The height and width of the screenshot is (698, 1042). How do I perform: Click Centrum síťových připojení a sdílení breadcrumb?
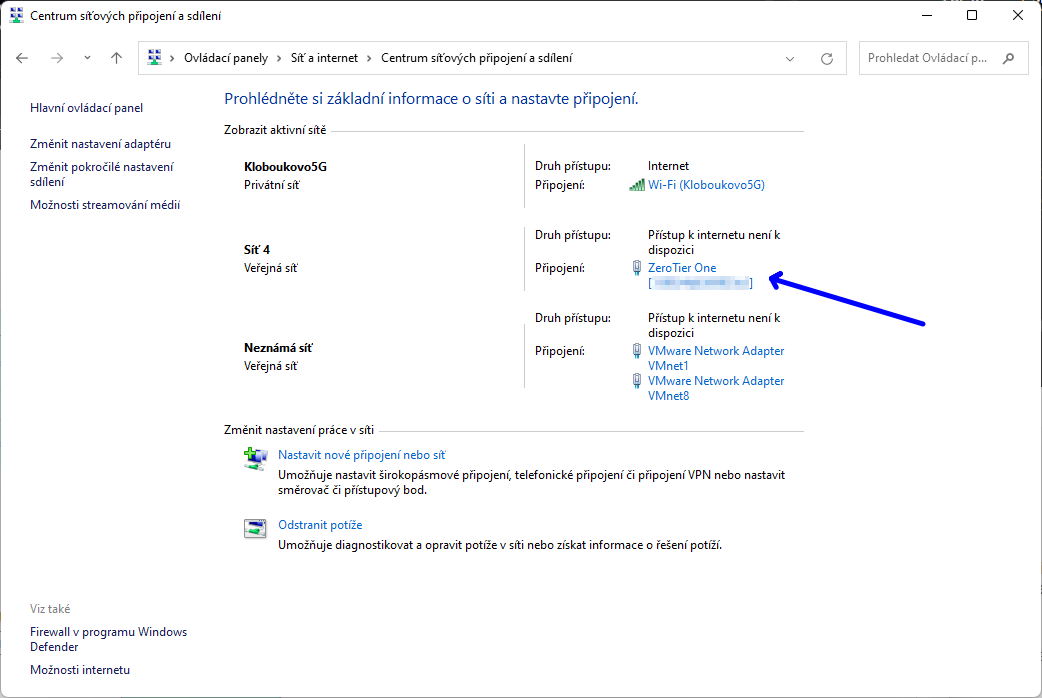pyautogui.click(x=476, y=58)
